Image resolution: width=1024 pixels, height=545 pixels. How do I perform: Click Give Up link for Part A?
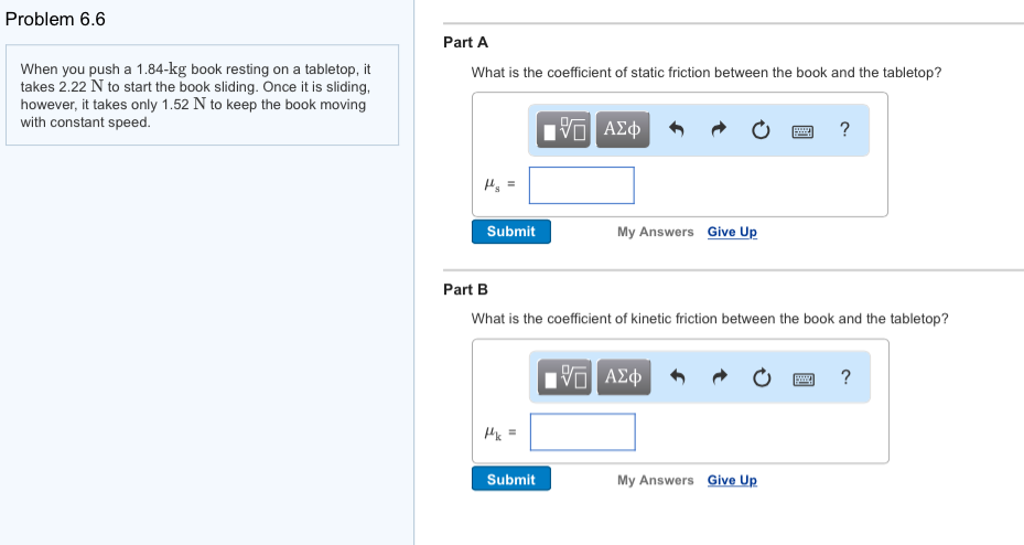[x=732, y=232]
